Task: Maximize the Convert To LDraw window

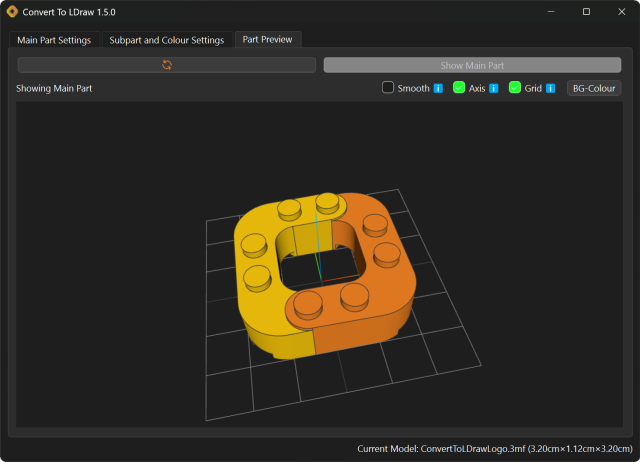Action: coord(586,12)
